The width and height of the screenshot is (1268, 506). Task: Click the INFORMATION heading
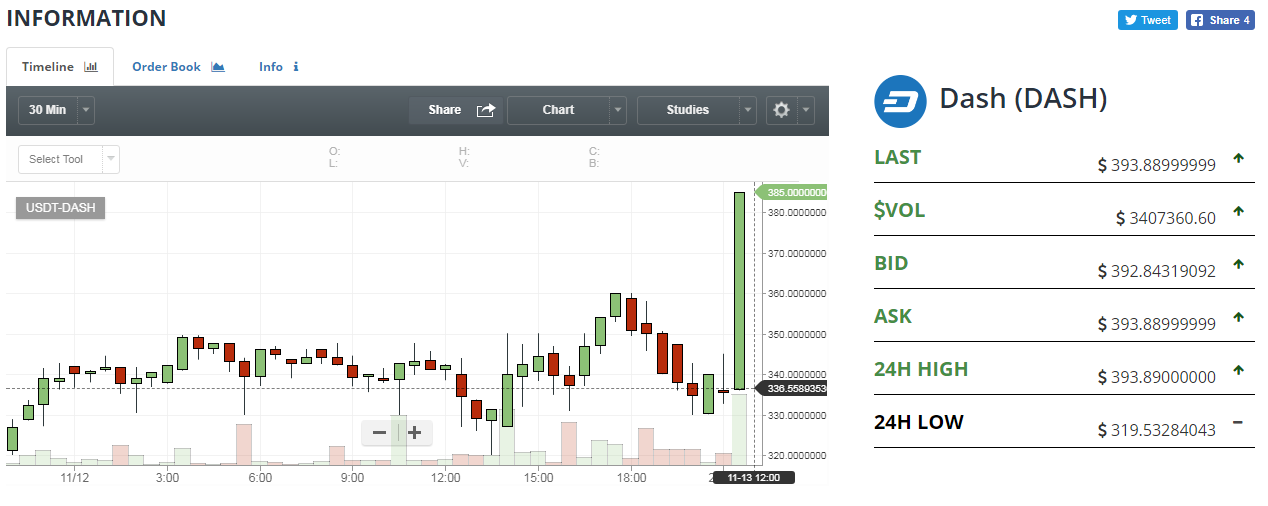(86, 18)
